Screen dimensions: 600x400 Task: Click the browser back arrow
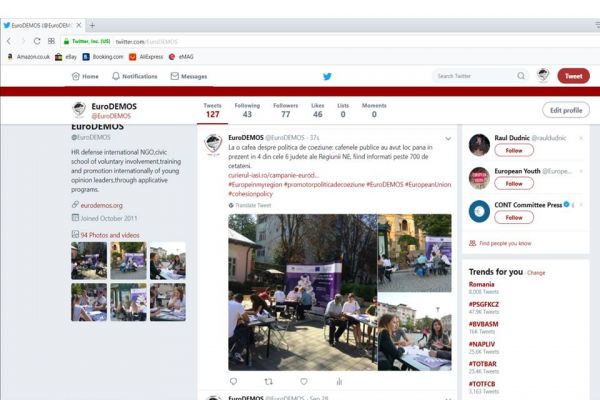tap(9, 41)
